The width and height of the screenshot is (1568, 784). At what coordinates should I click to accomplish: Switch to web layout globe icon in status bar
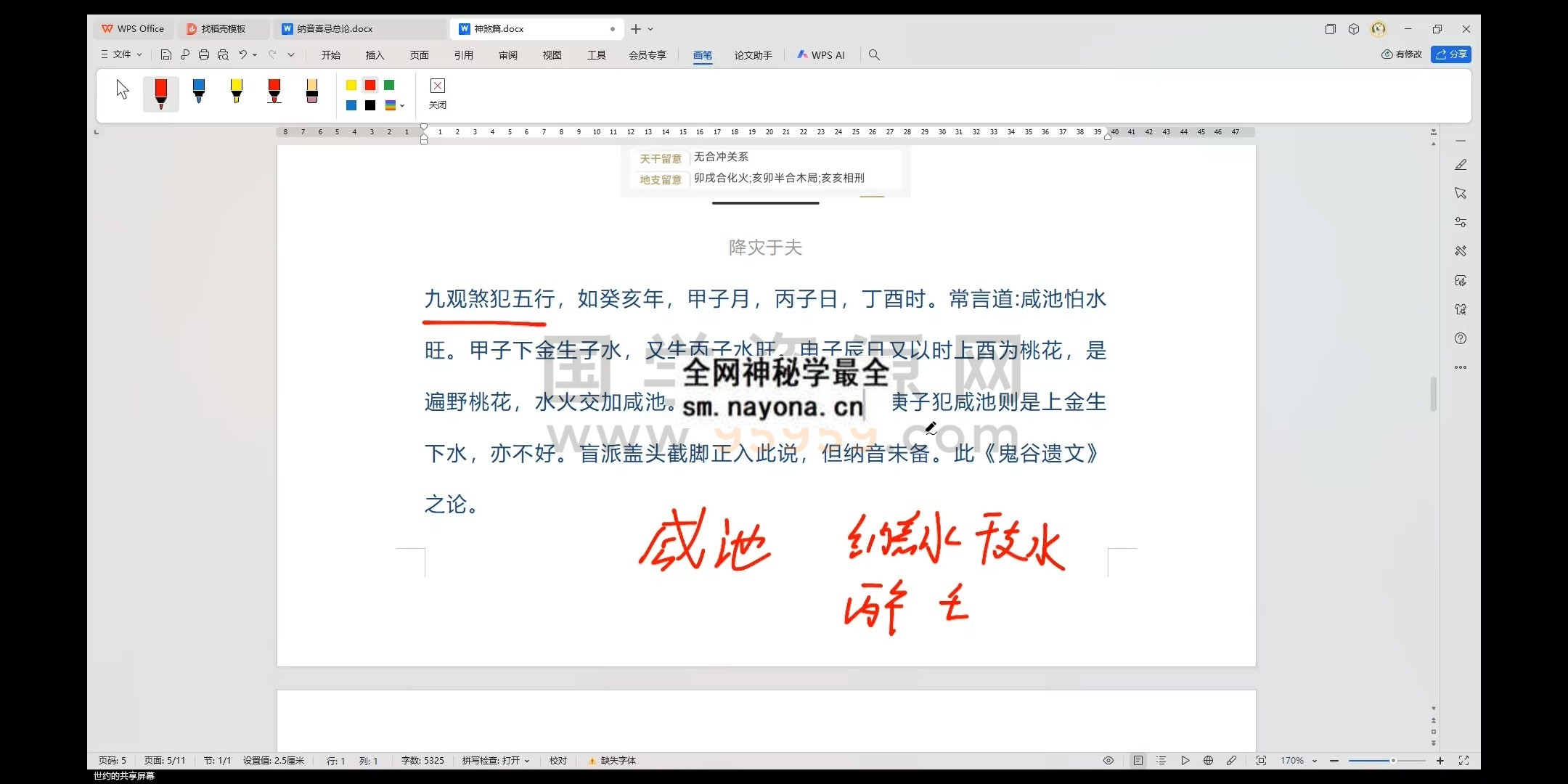click(1208, 761)
